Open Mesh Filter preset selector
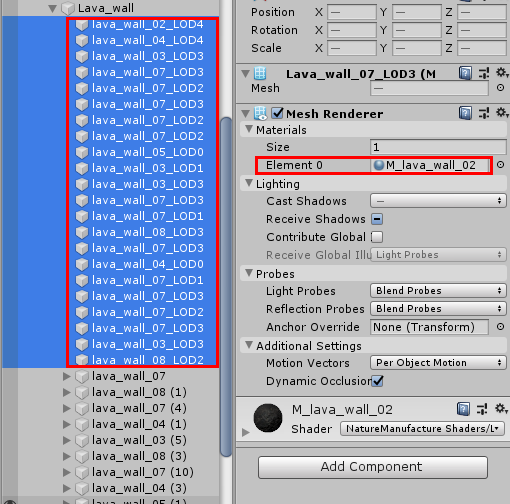The height and width of the screenshot is (504, 510). coord(484,73)
